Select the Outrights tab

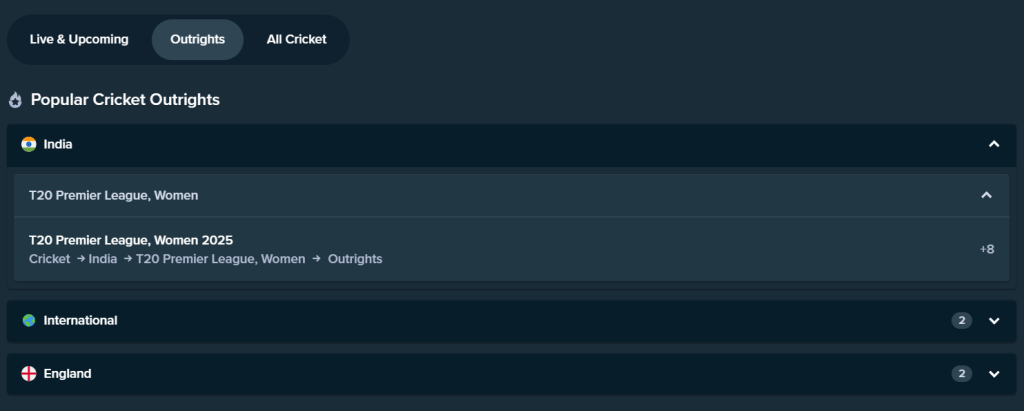[197, 40]
